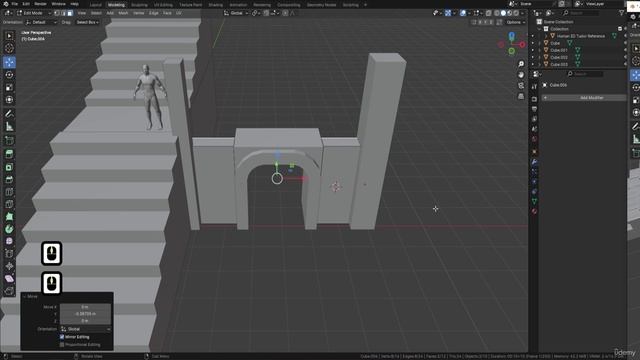Viewport: 640px width, 360px height.
Task: Activate the Rotate tool in left toolbar
Action: click(x=9, y=75)
